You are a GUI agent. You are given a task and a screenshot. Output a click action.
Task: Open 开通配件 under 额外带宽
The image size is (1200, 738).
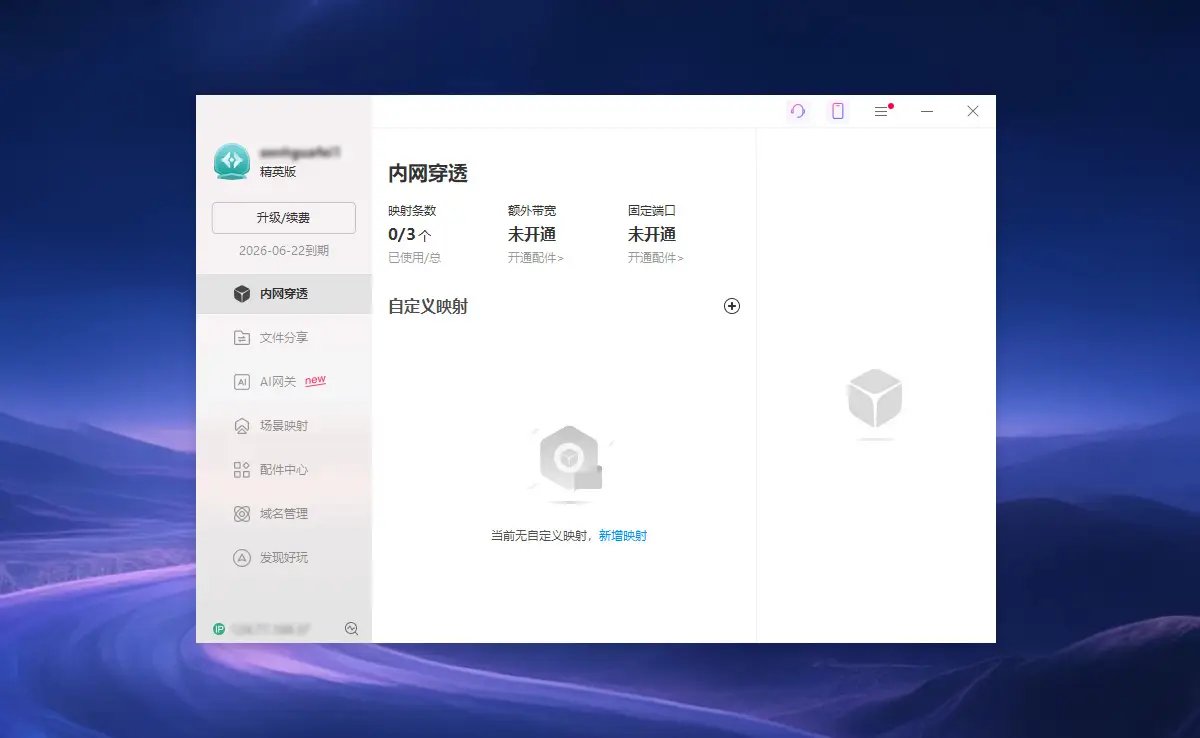point(537,257)
